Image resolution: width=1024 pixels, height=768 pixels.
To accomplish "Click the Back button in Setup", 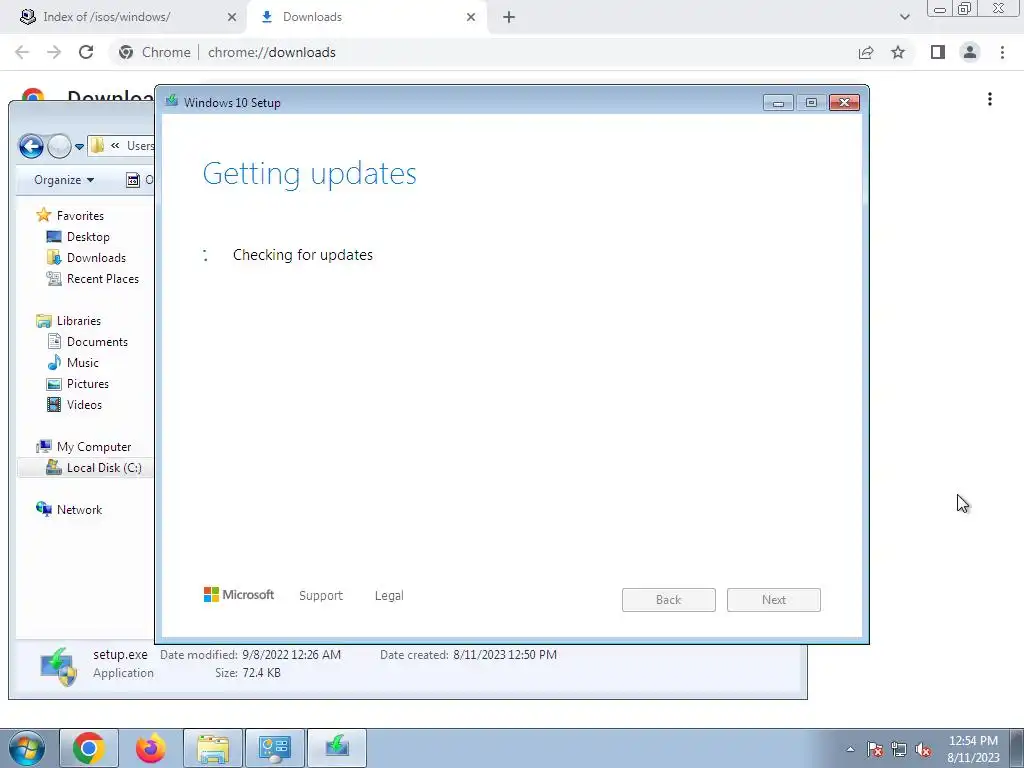I will click(x=669, y=600).
